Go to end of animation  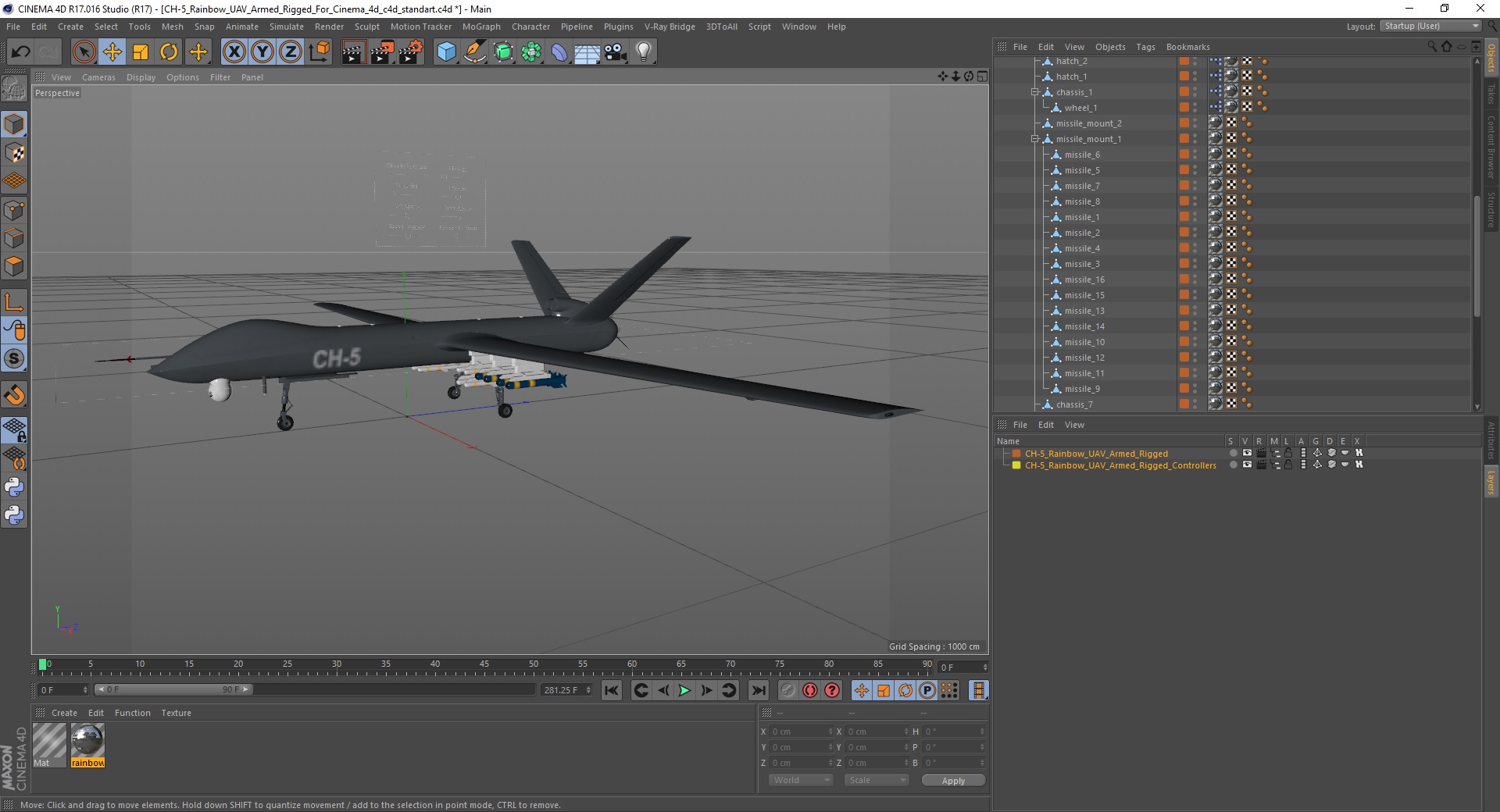click(x=759, y=690)
